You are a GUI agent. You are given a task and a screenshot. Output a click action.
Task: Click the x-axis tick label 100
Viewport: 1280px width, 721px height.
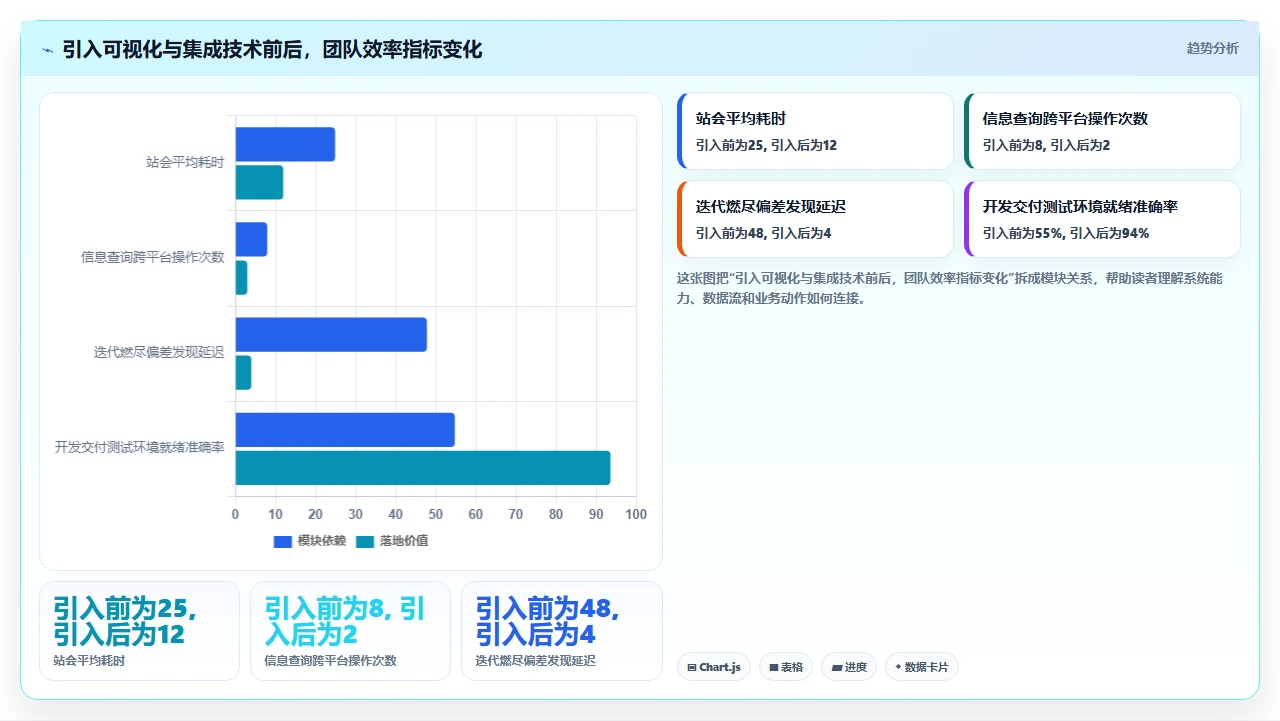[x=636, y=514]
